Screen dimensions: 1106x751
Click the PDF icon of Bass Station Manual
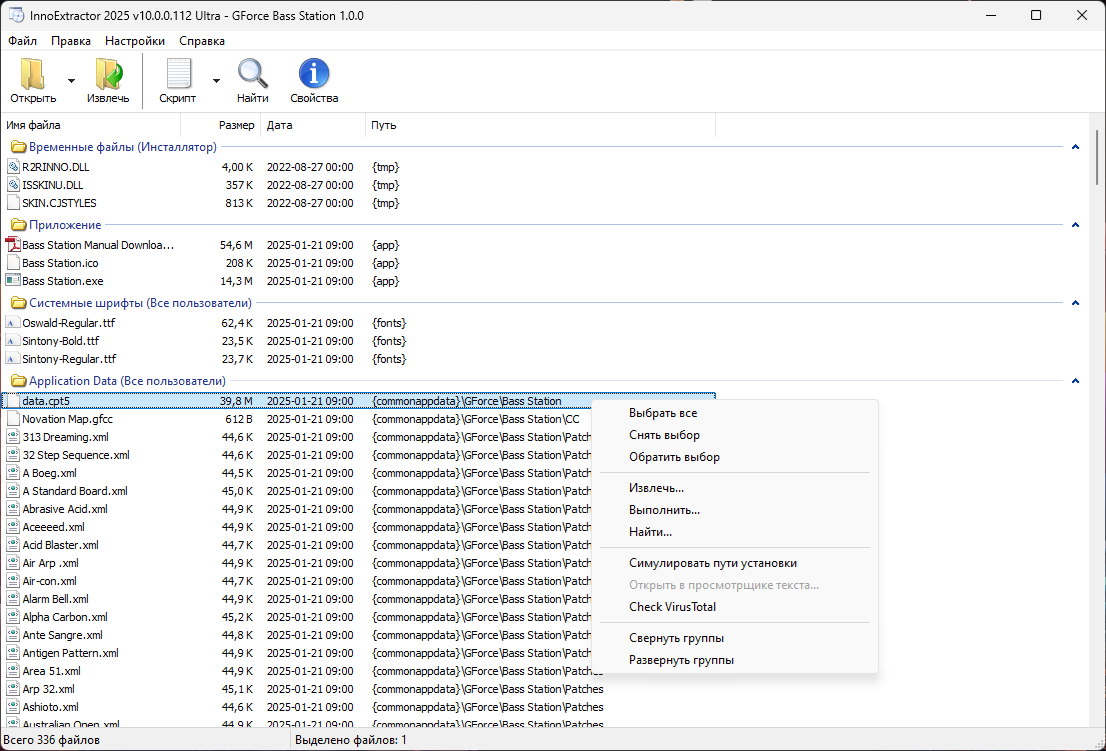click(13, 245)
